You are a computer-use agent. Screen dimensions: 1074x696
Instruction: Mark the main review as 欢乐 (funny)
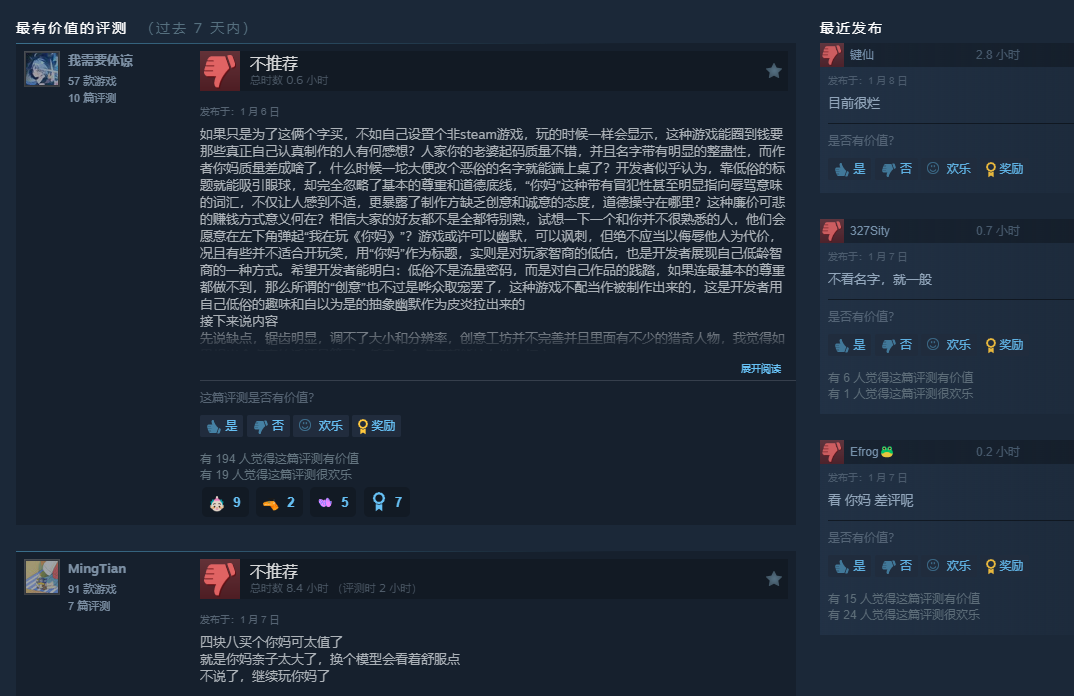click(321, 426)
